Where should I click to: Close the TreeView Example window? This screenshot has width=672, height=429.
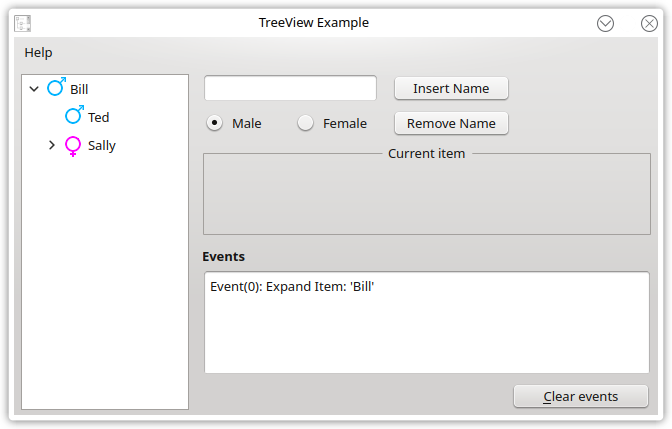649,23
